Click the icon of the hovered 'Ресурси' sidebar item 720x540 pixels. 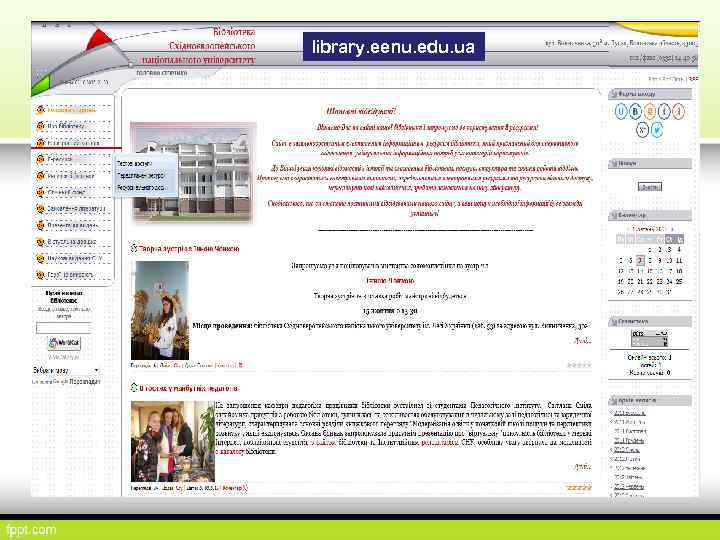coord(40,159)
